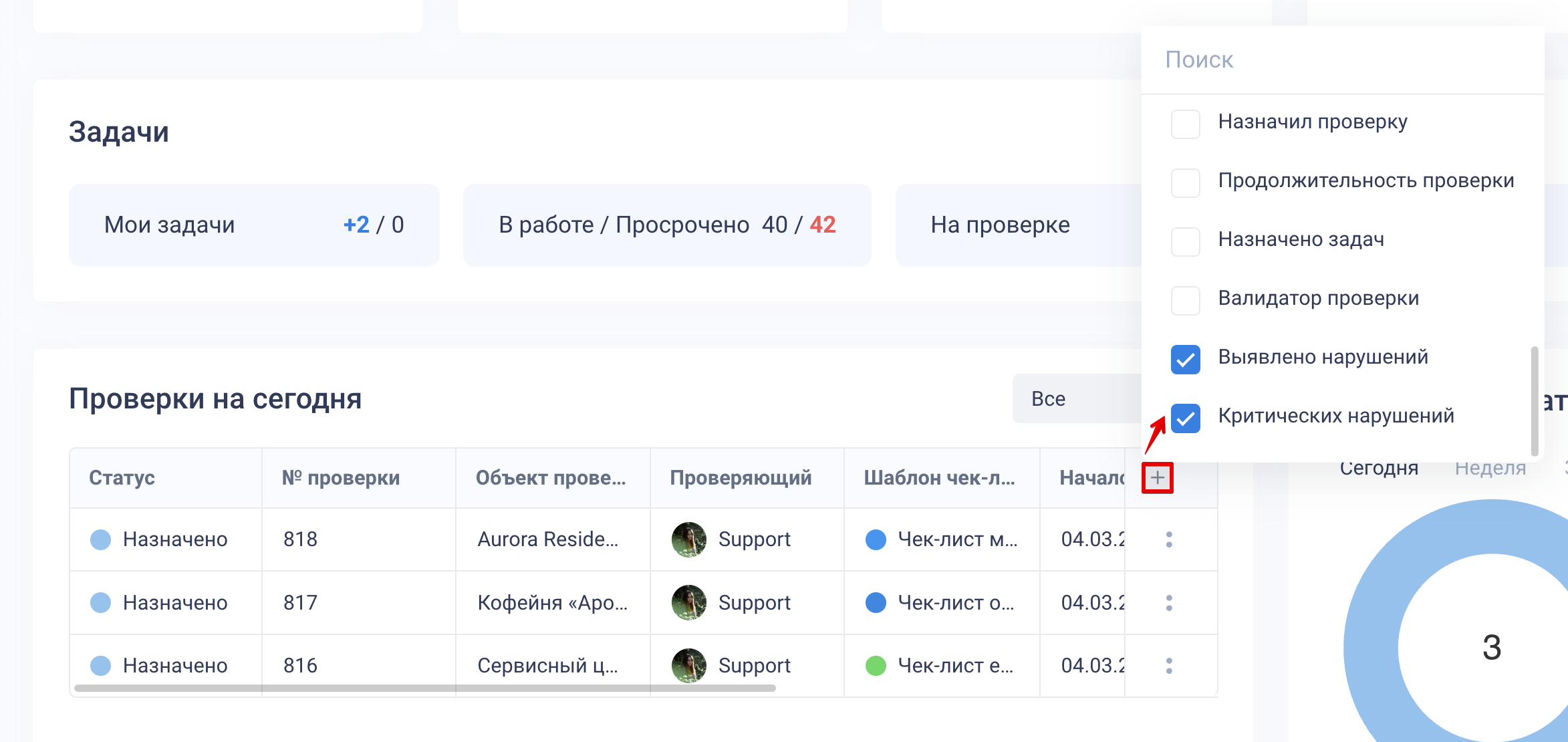Open the Мои задачи card
Screen dimensions: 1568x742
click(x=254, y=225)
